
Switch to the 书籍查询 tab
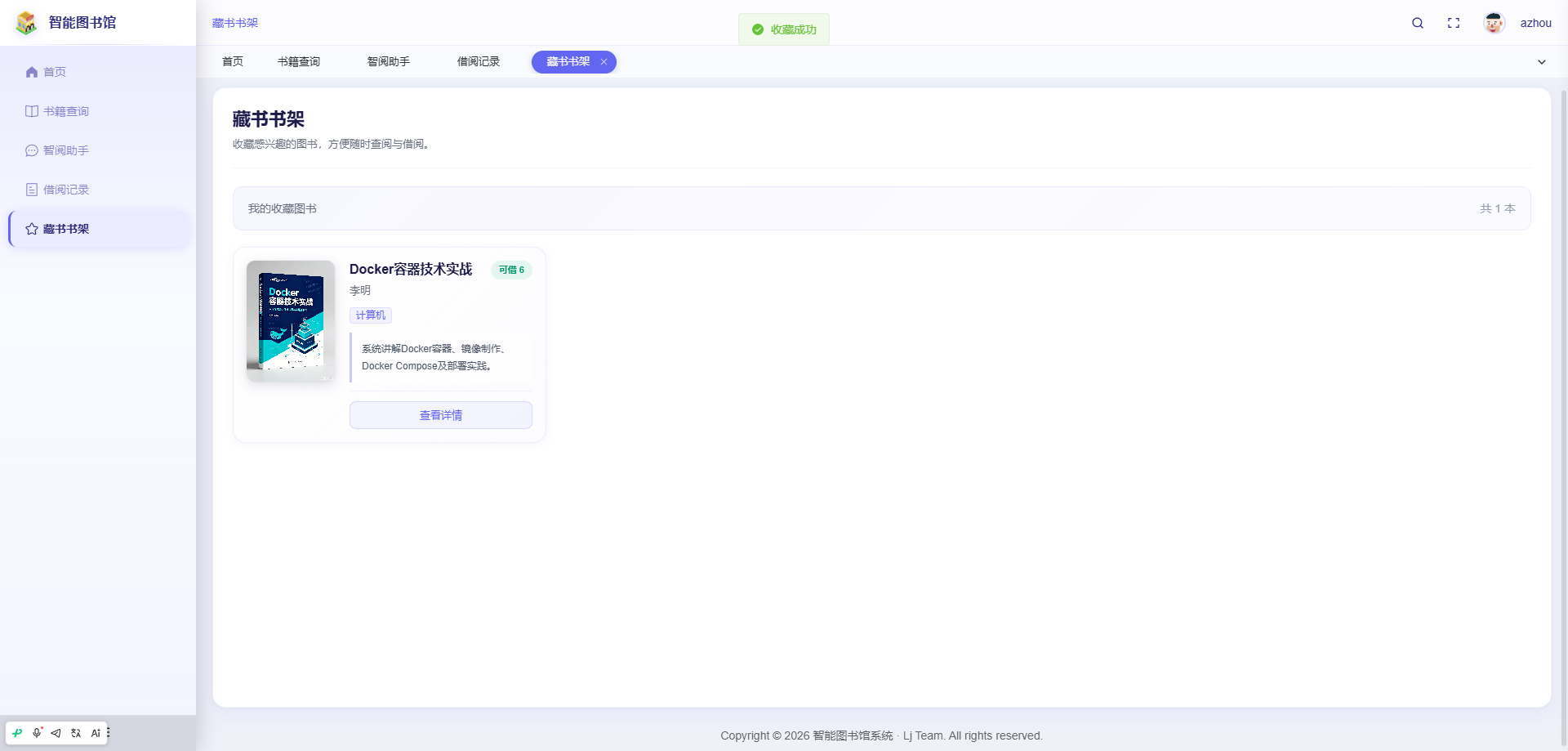click(299, 62)
